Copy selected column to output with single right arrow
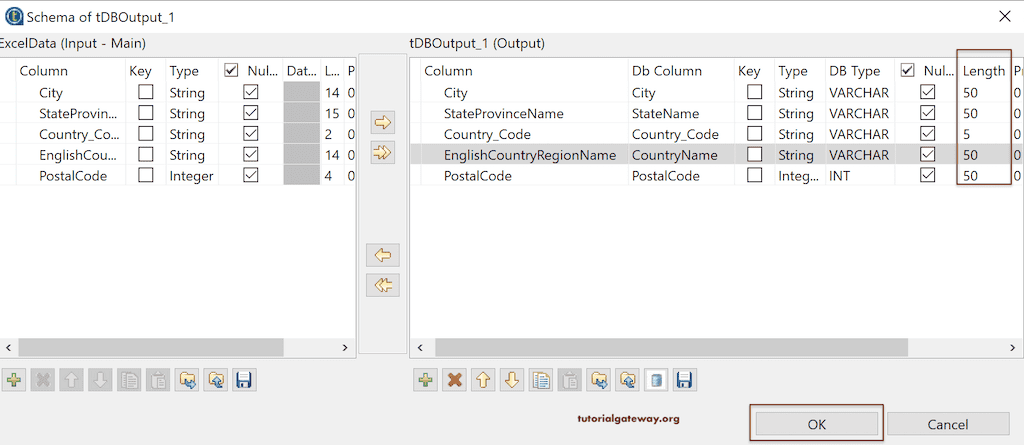The image size is (1024, 445). (x=383, y=122)
